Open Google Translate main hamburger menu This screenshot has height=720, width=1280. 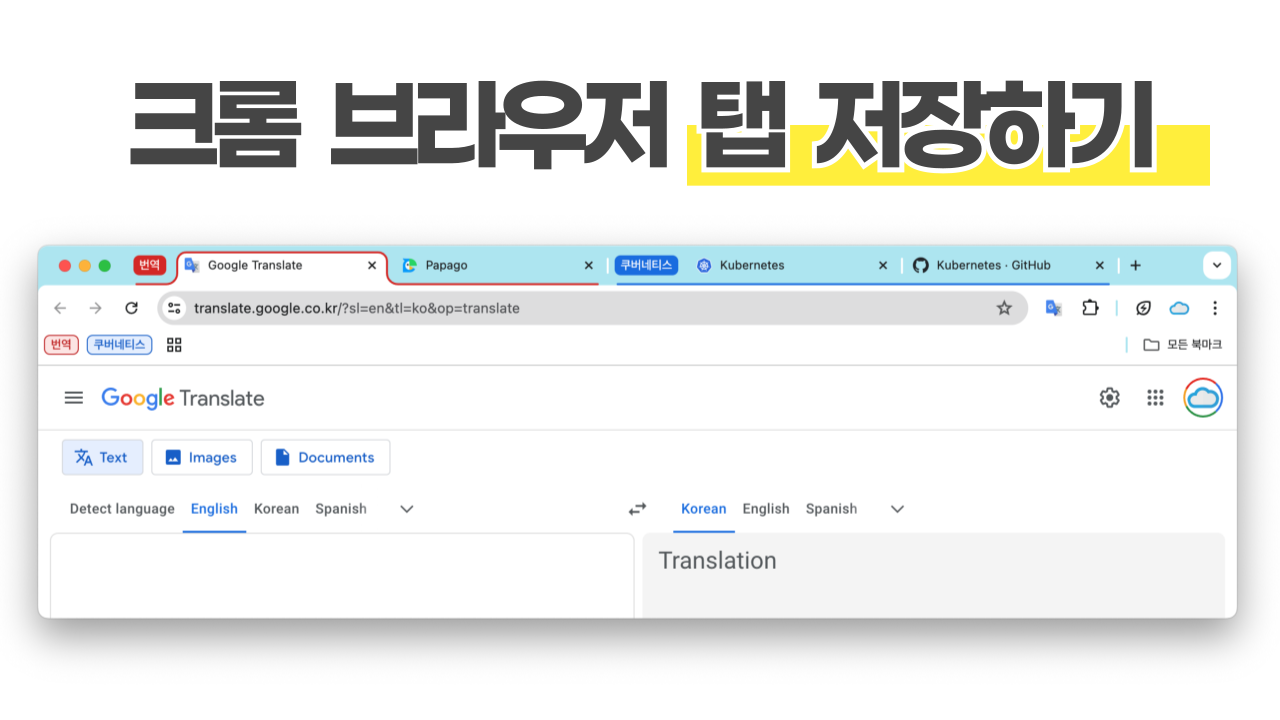[x=73, y=398]
